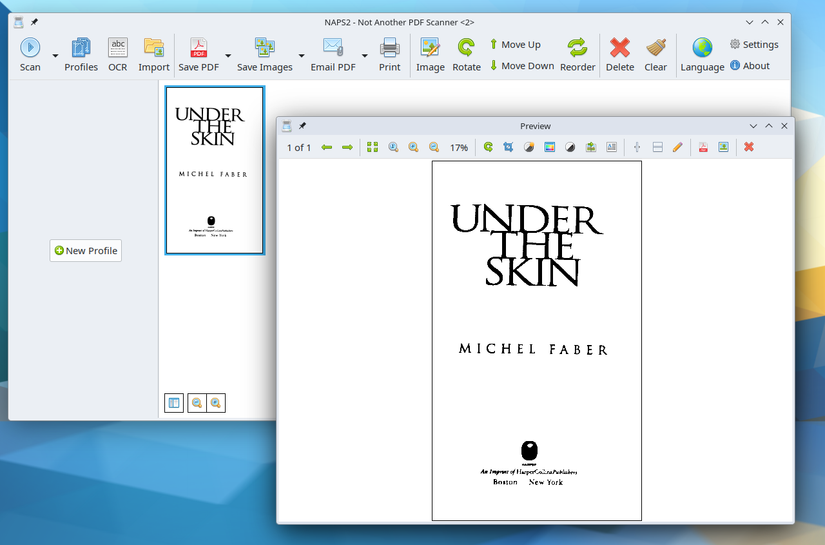825x545 pixels.
Task: Click Email PDF in toolbar
Action: pyautogui.click(x=333, y=55)
